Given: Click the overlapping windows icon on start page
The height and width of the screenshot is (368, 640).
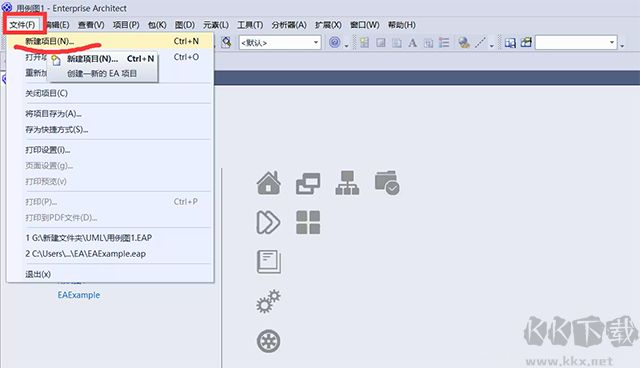Looking at the screenshot, I should [x=308, y=183].
